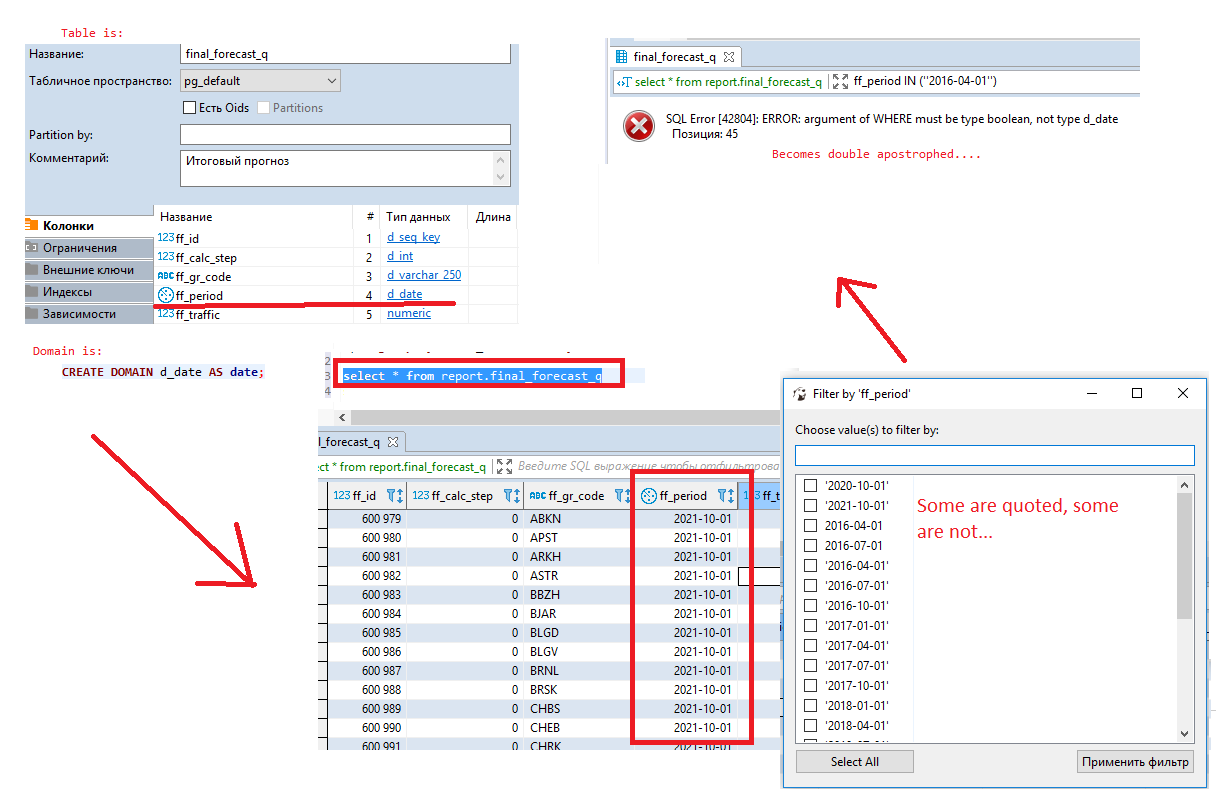
Task: Click the filter dialog vertical scrollbar thumb
Action: pos(1185,557)
